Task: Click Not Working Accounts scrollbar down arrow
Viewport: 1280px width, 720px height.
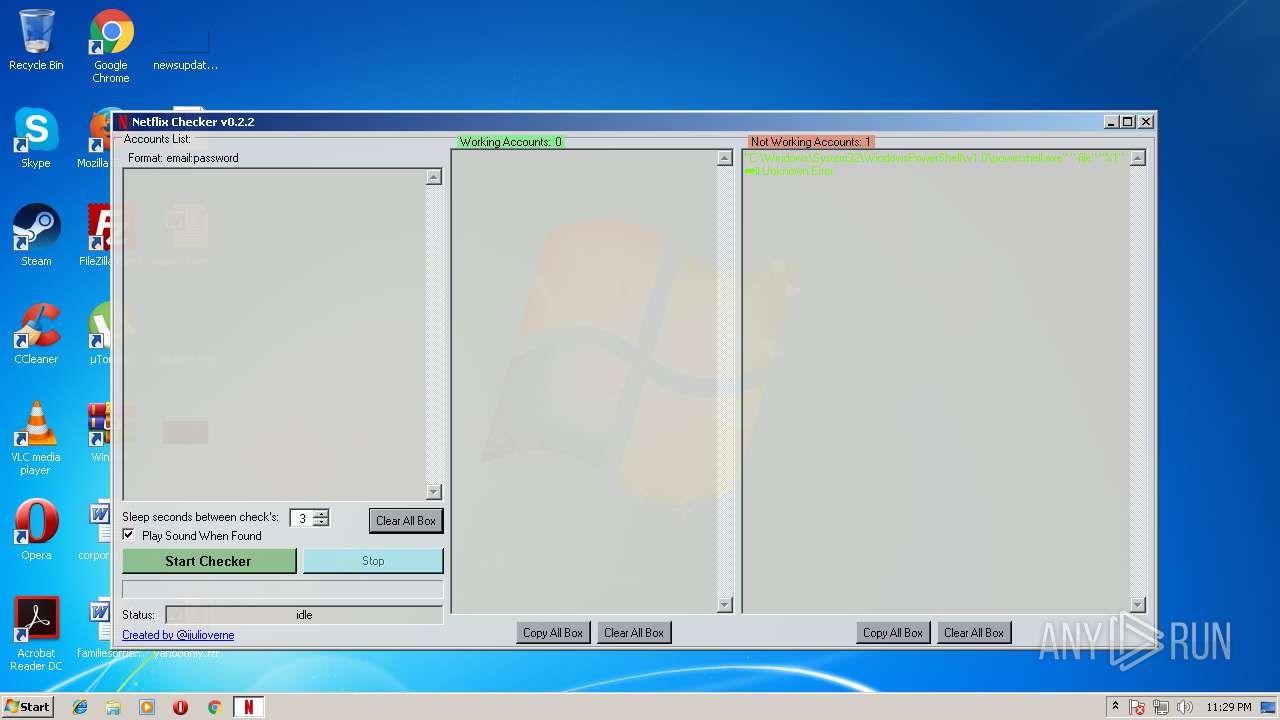Action: [1137, 605]
